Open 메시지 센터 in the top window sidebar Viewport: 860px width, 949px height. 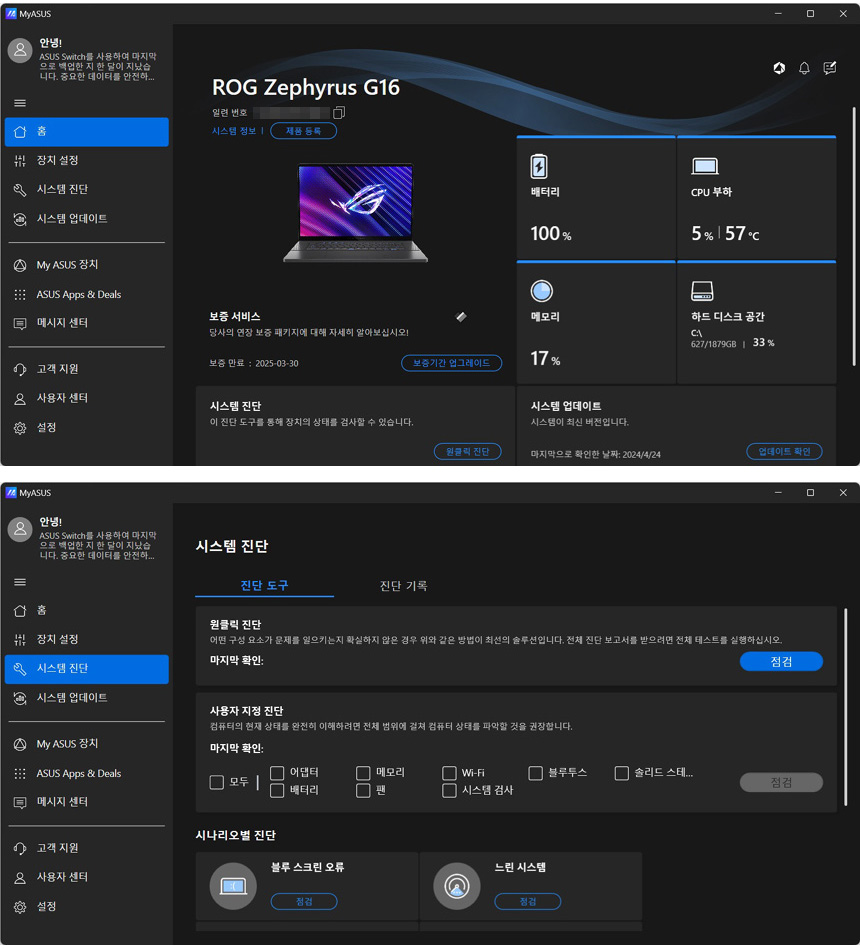(87, 323)
